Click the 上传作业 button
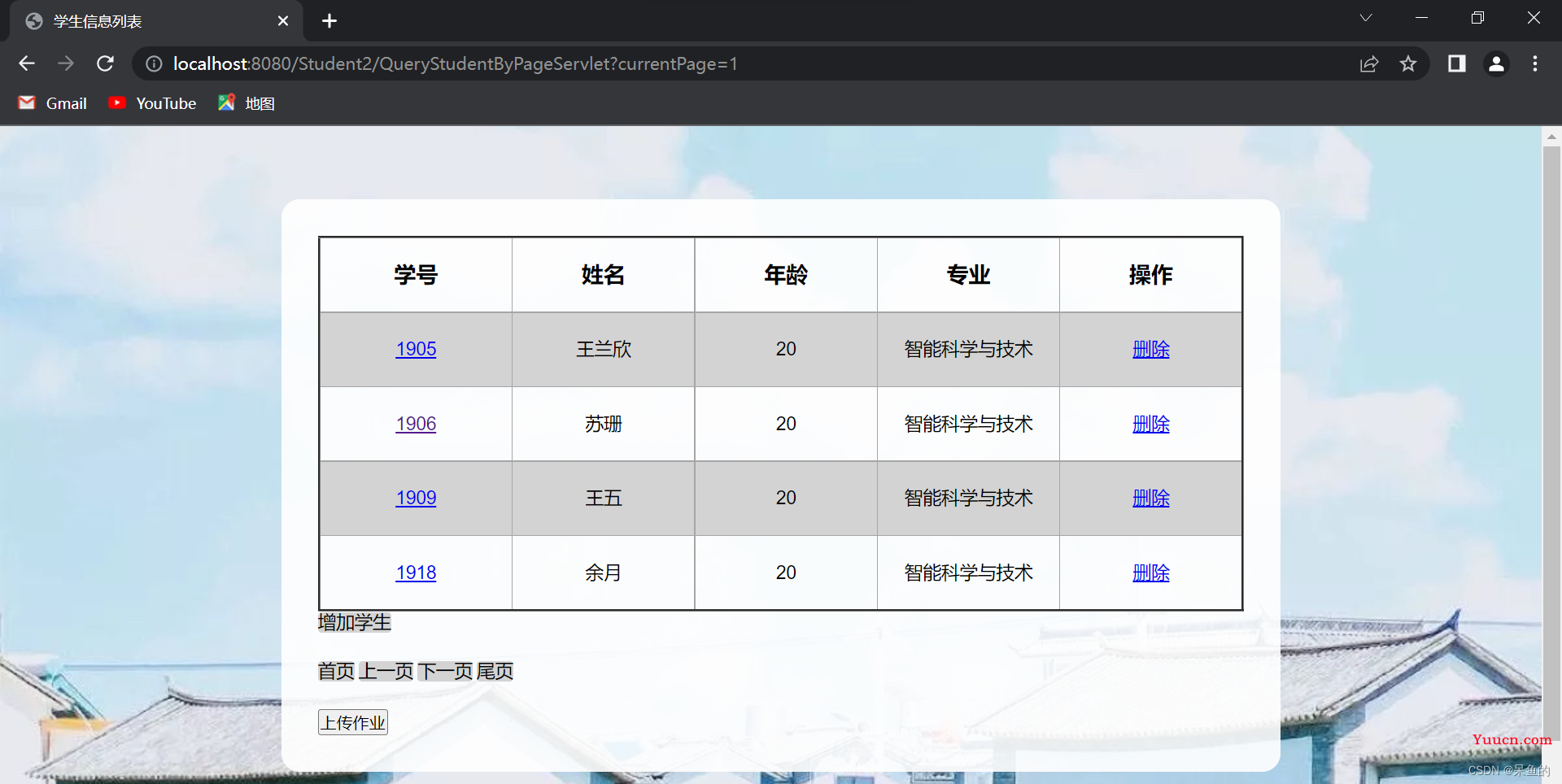 (353, 722)
